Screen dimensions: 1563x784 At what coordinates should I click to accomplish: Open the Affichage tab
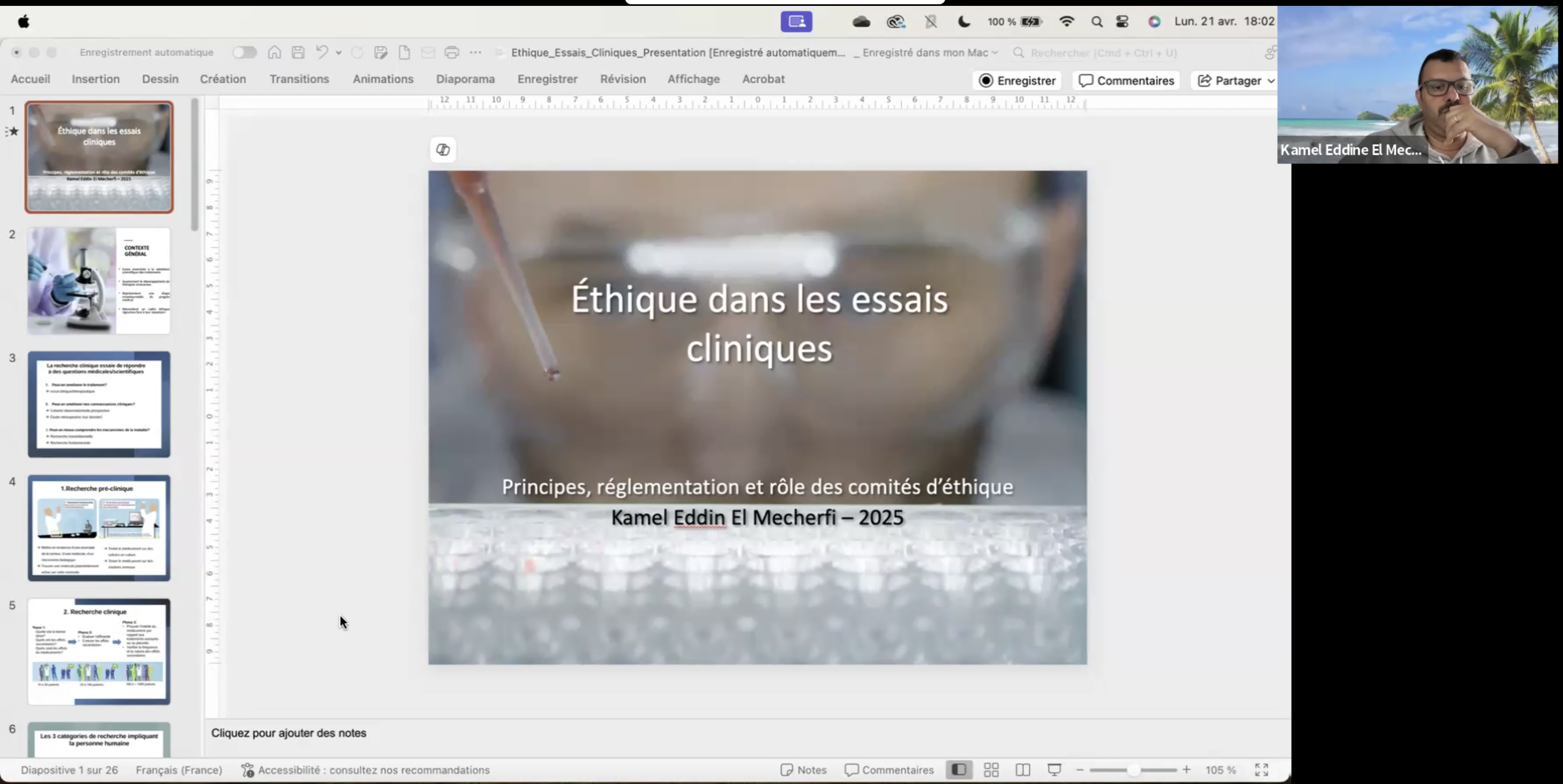coord(693,79)
